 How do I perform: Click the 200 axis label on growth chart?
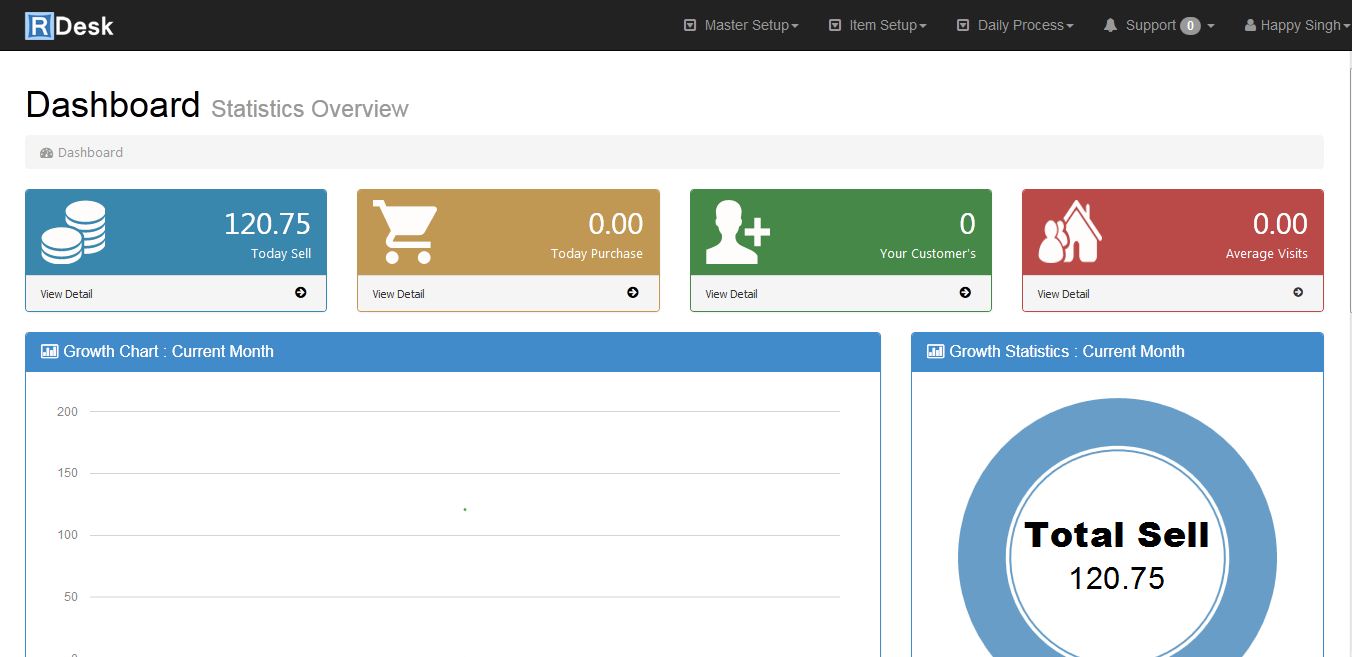click(x=67, y=411)
